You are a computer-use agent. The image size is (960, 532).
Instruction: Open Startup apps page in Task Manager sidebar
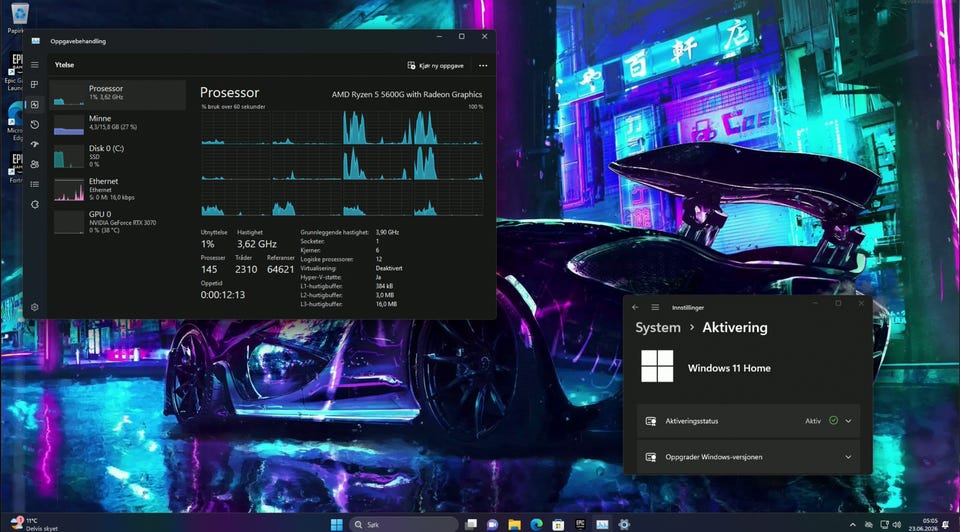coord(35,144)
